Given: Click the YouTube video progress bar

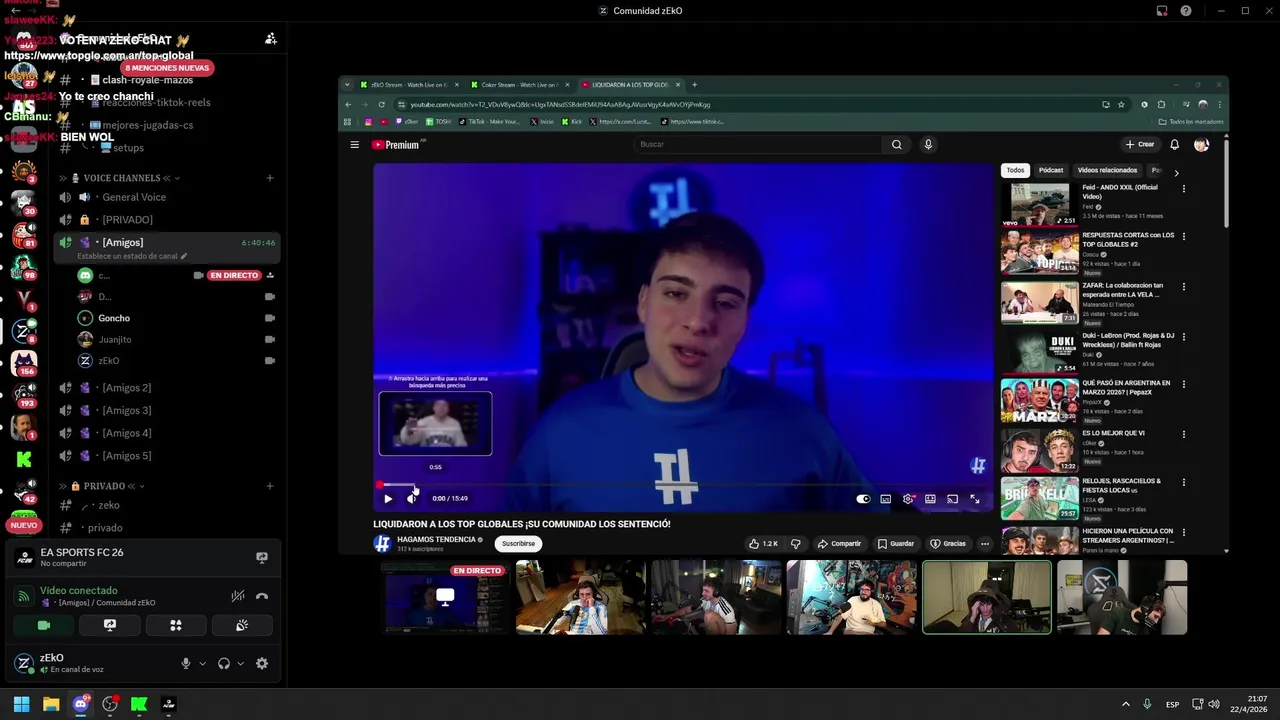Looking at the screenshot, I should point(683,485).
